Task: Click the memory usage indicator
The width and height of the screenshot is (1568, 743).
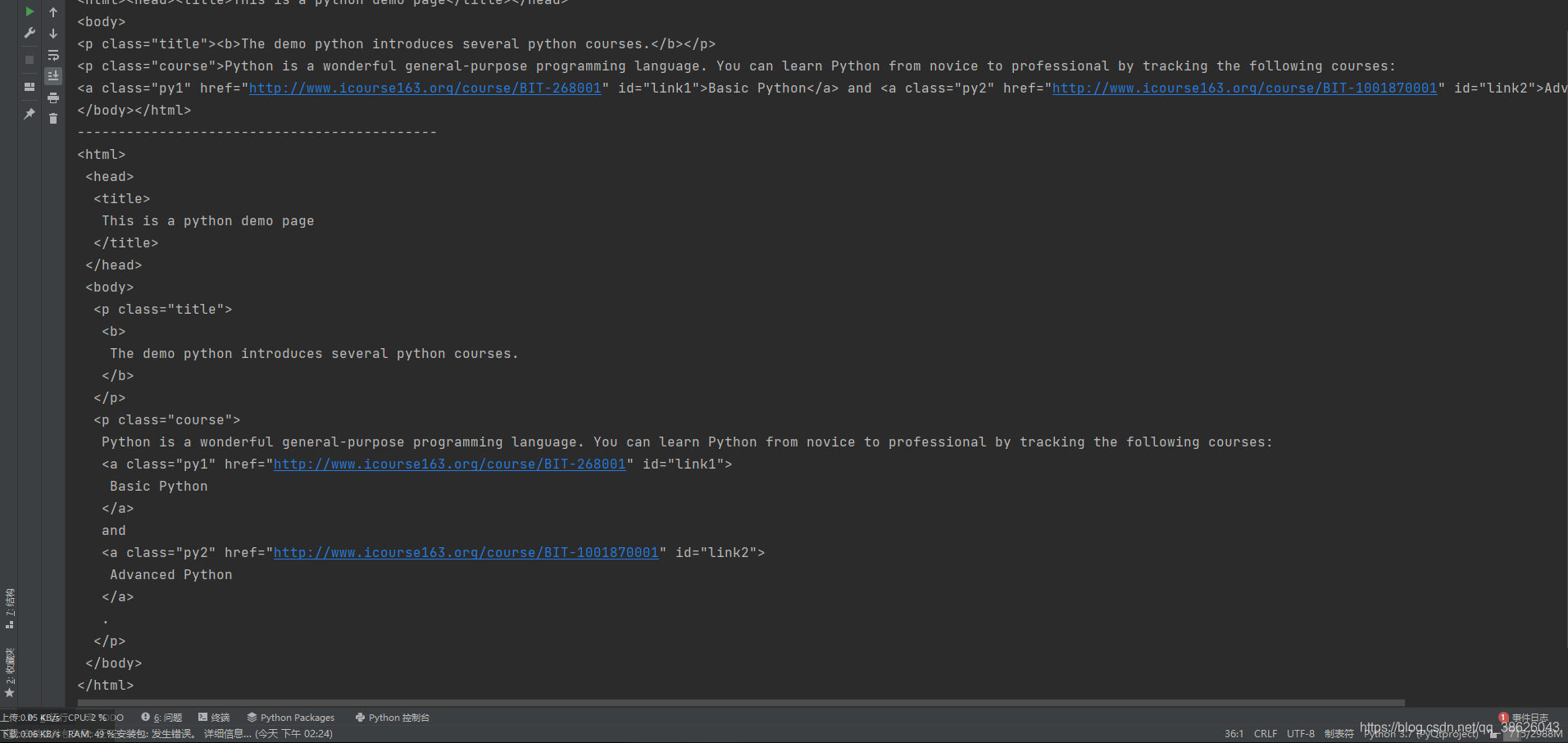Action: coord(1534,735)
